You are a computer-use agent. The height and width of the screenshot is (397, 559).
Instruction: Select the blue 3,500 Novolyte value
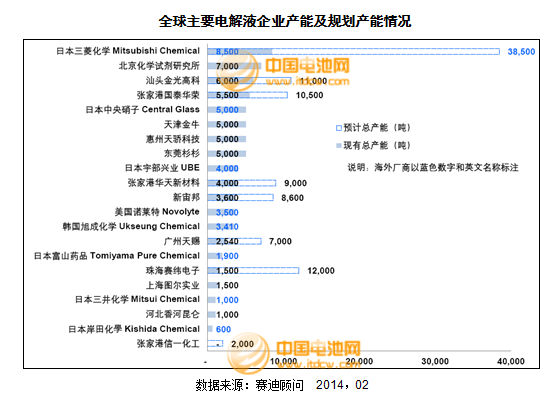point(227,212)
